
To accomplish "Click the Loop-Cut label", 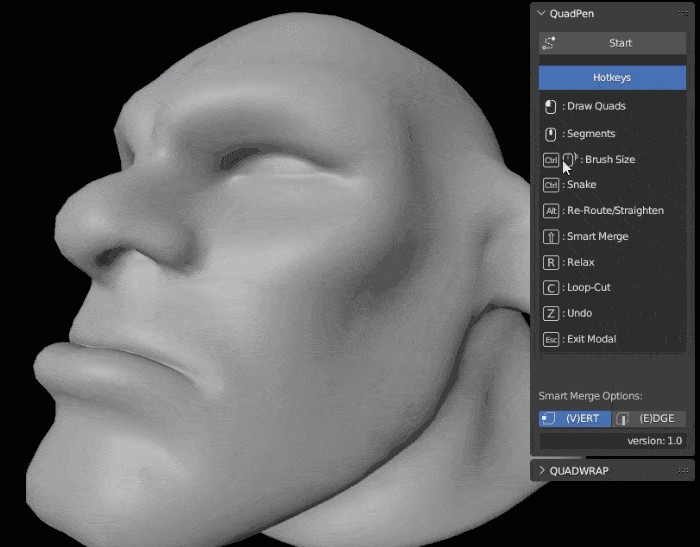I will [589, 287].
